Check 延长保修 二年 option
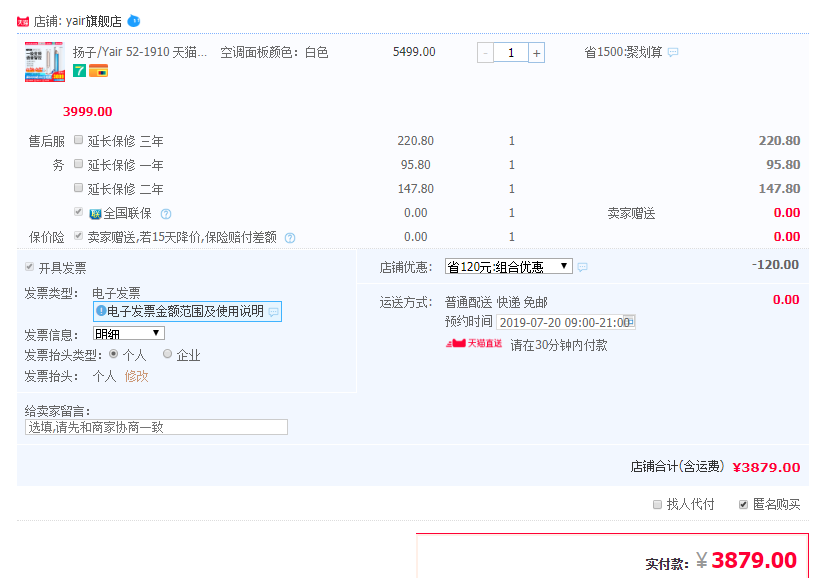821x578 pixels. pos(79,187)
